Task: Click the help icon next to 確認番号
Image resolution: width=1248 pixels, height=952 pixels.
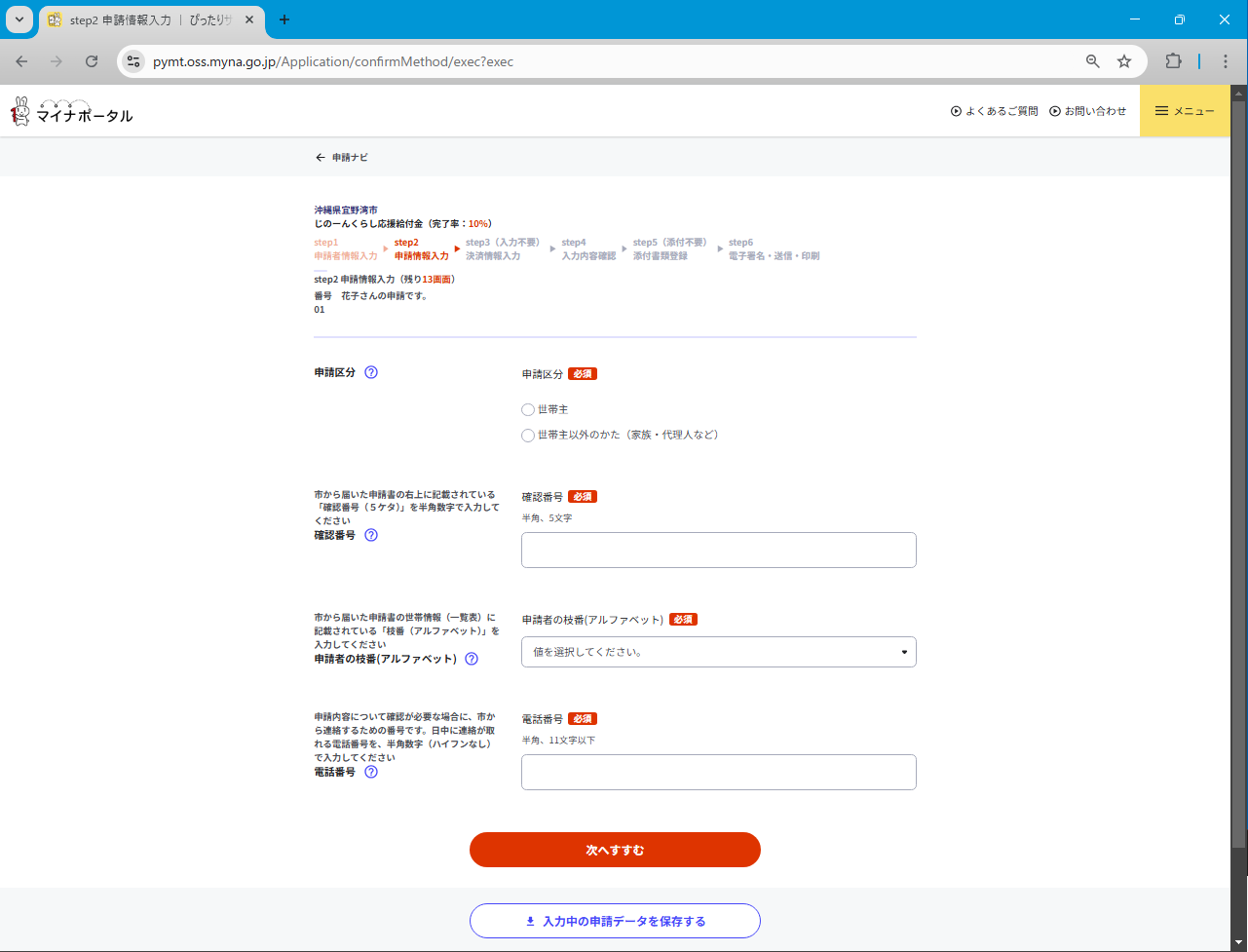Action: (371, 535)
